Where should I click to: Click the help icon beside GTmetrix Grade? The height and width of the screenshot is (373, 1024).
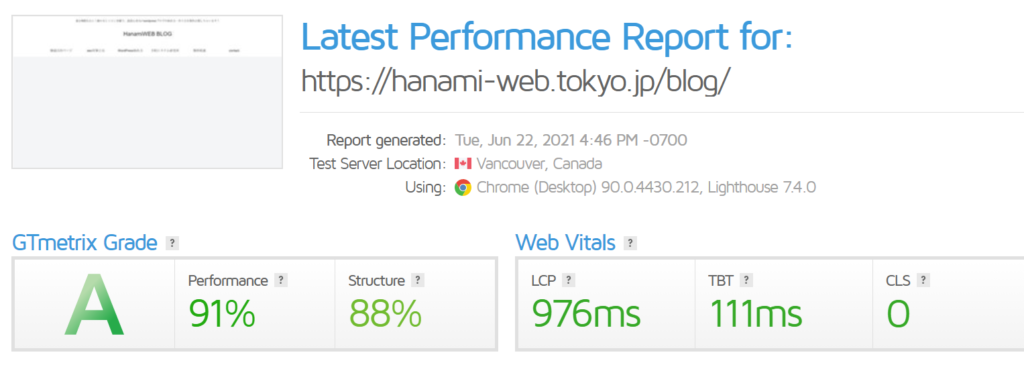pyautogui.click(x=172, y=244)
